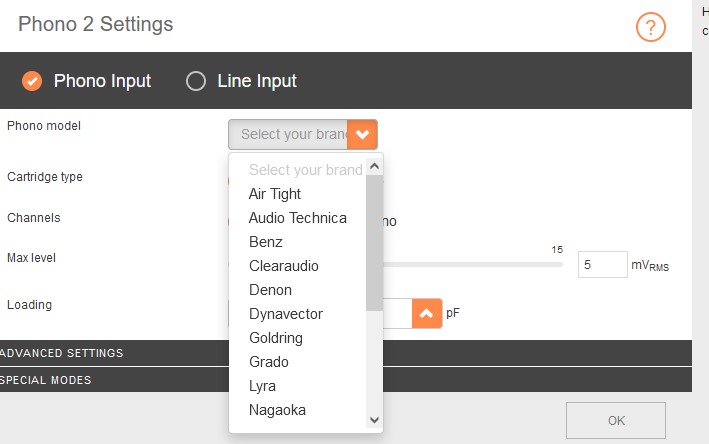Choose Audio Technica from brand list
The image size is (709, 444).
tap(298, 218)
